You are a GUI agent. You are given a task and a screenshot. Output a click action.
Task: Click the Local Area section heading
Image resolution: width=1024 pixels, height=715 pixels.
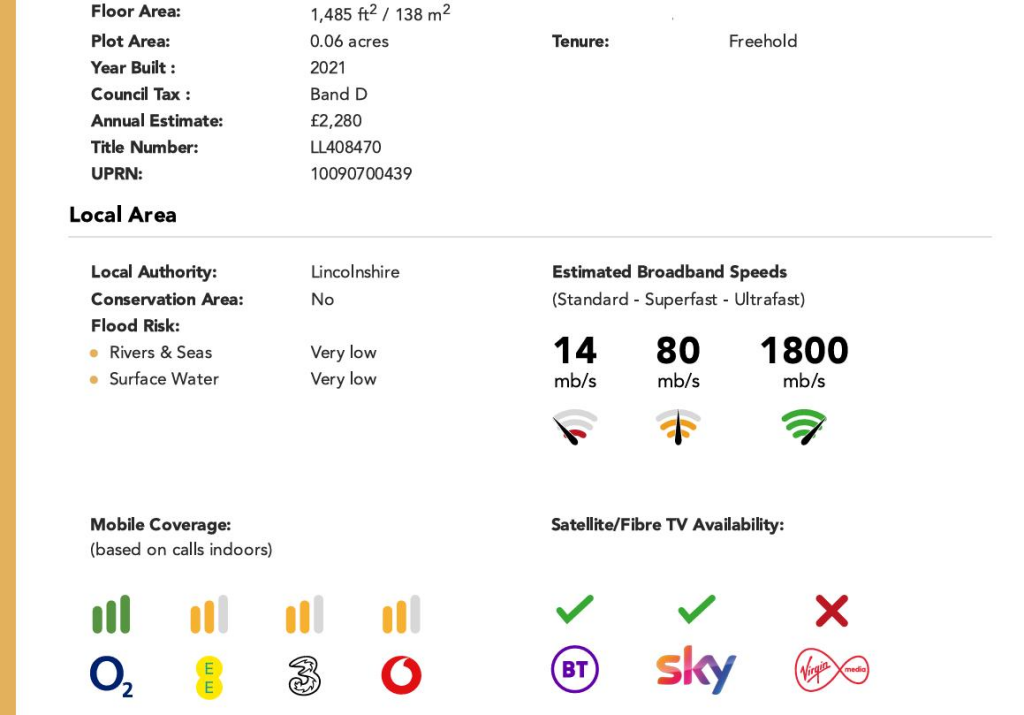click(x=122, y=215)
